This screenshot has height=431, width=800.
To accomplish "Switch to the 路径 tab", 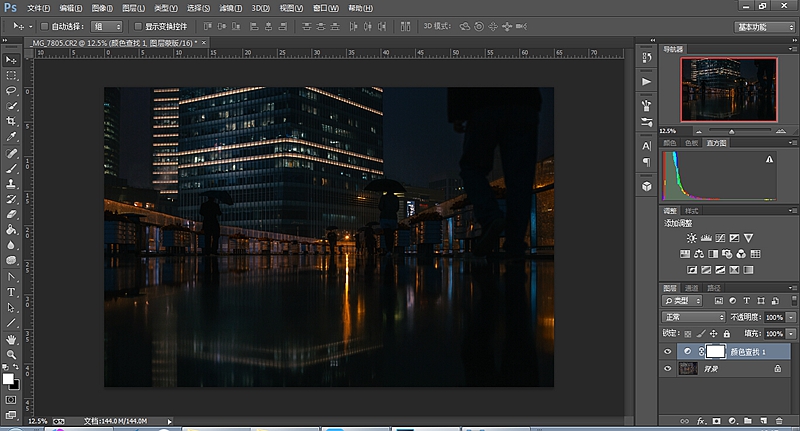I will click(x=714, y=288).
